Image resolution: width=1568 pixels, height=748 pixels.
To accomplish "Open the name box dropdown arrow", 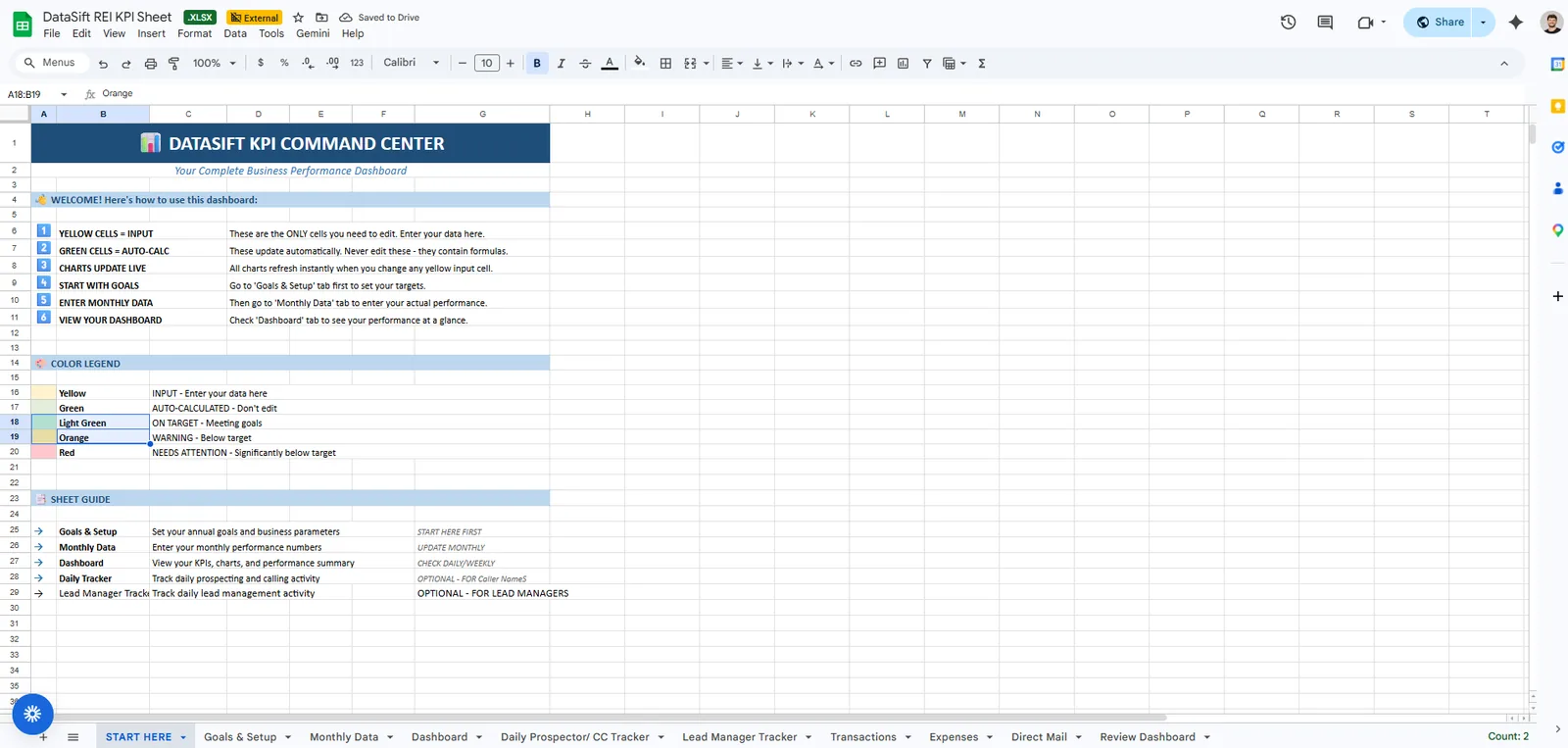I will click(x=64, y=94).
